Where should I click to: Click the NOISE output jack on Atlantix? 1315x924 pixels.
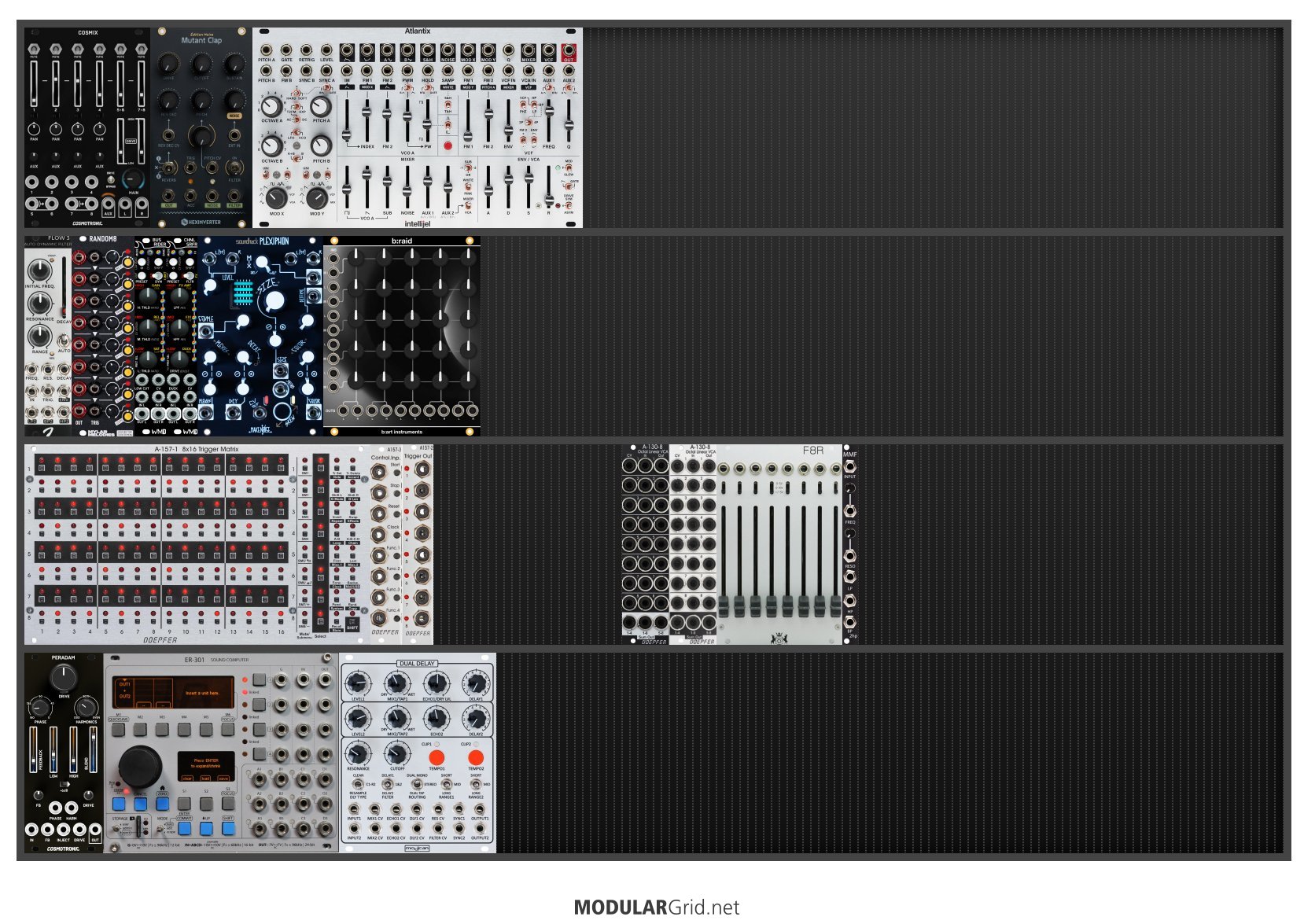(x=448, y=51)
